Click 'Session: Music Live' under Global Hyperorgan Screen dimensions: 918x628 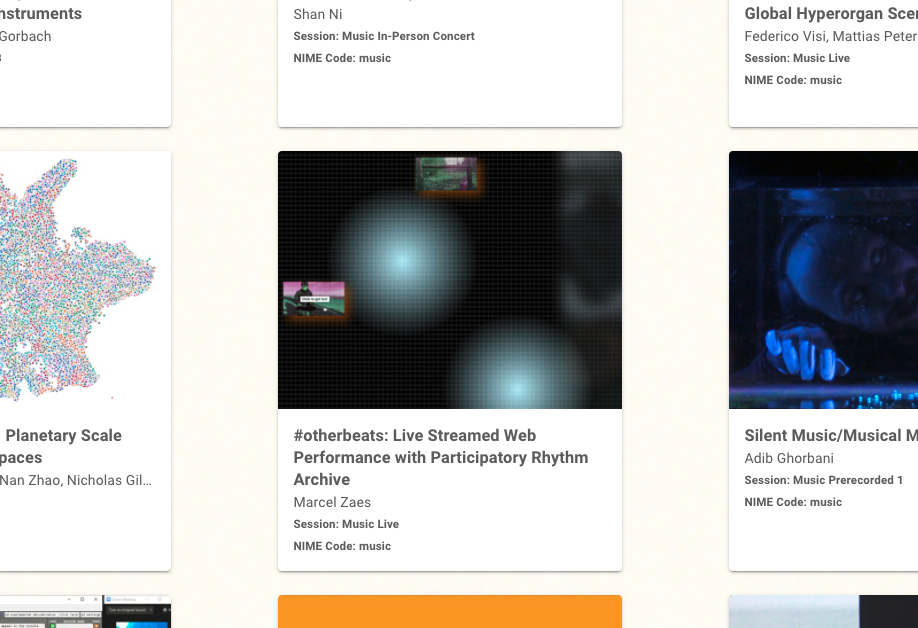pos(797,58)
